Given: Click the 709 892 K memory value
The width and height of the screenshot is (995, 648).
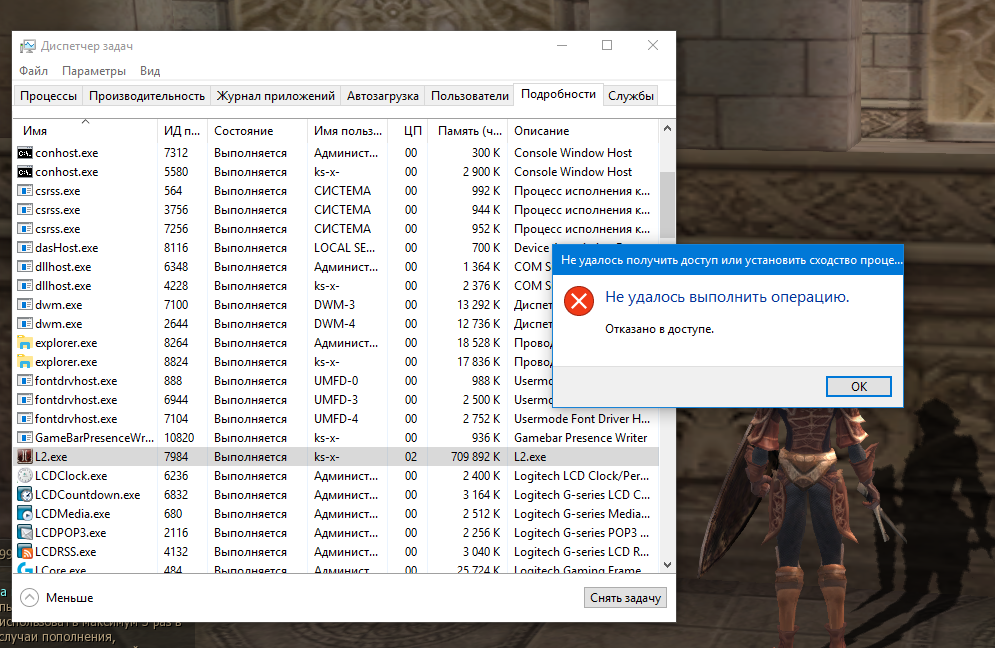Looking at the screenshot, I should pyautogui.click(x=475, y=456).
